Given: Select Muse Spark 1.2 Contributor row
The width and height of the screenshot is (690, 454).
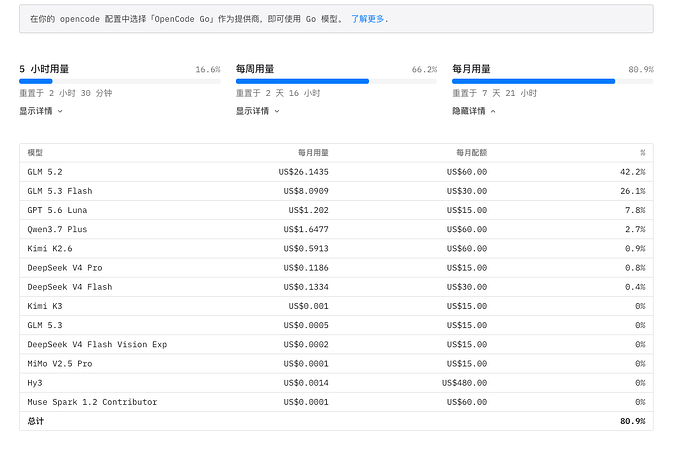Looking at the screenshot, I should pos(92,402).
